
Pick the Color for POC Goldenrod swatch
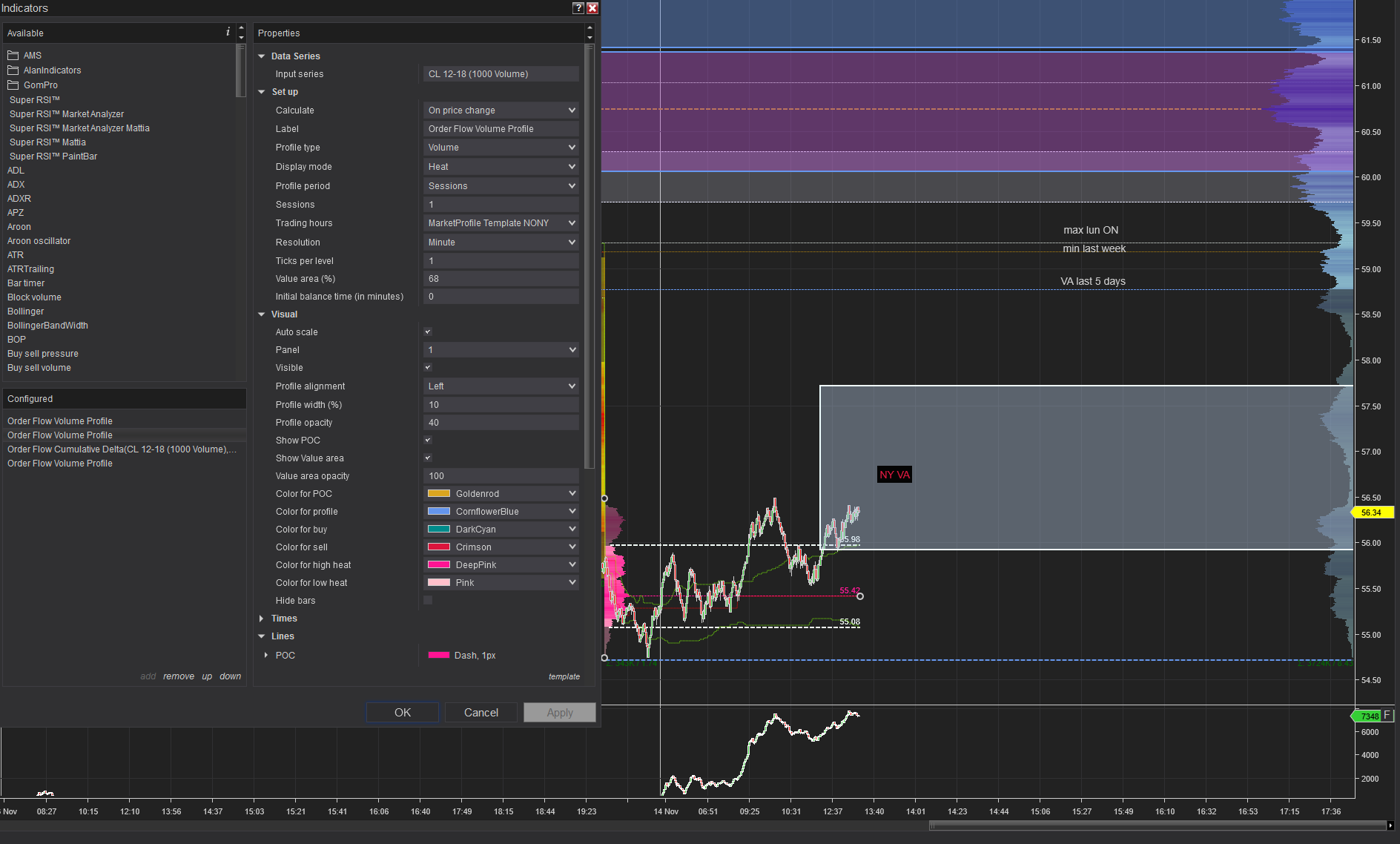point(439,494)
